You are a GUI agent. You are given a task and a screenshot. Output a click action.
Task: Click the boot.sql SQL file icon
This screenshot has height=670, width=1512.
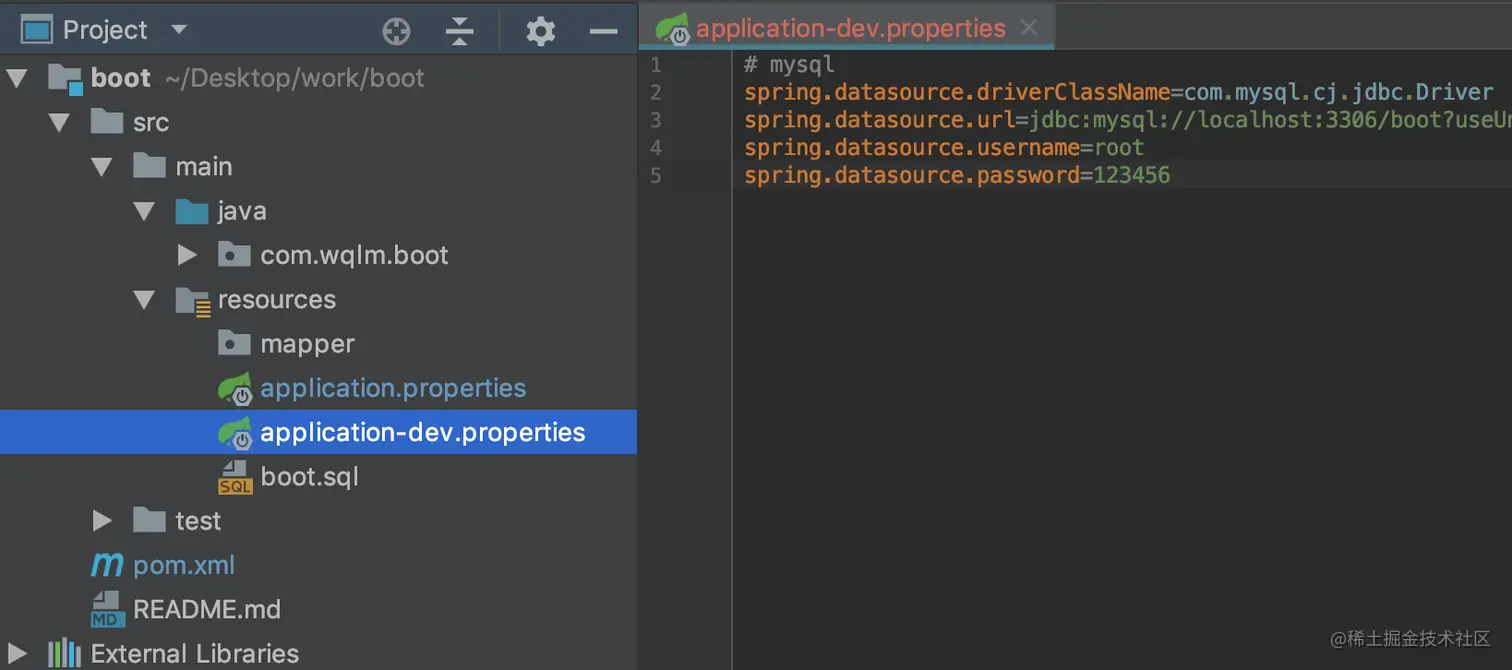[232, 476]
